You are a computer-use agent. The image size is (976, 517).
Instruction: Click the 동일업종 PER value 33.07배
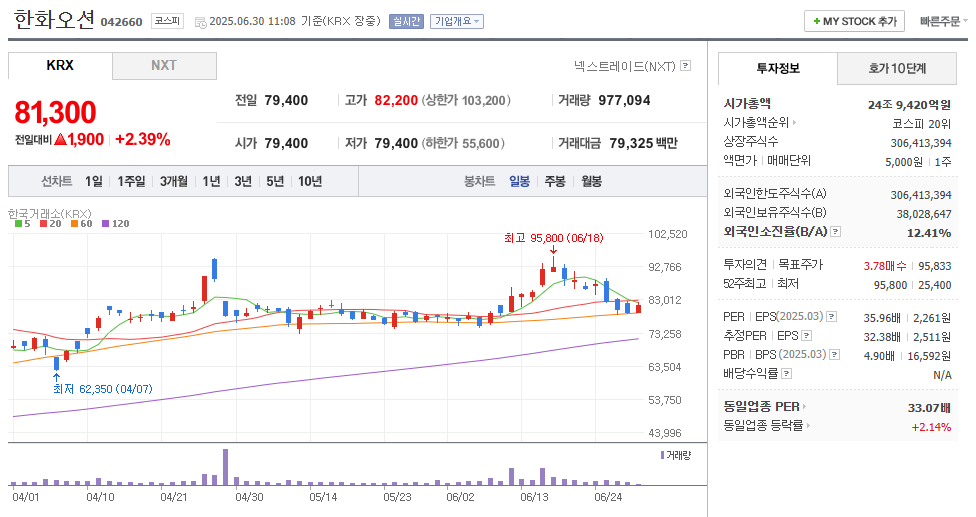pyautogui.click(x=929, y=408)
